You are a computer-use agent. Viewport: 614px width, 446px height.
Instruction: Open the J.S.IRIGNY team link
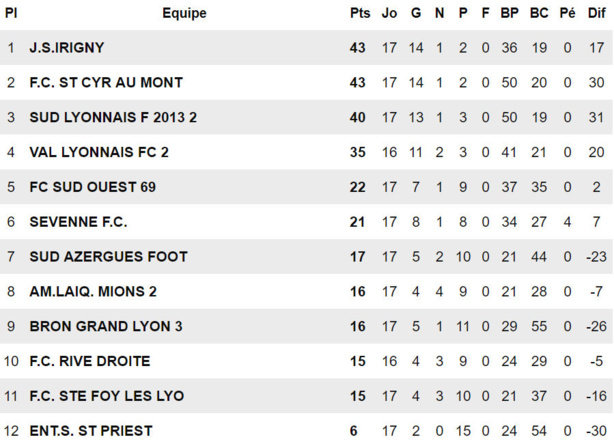point(67,48)
